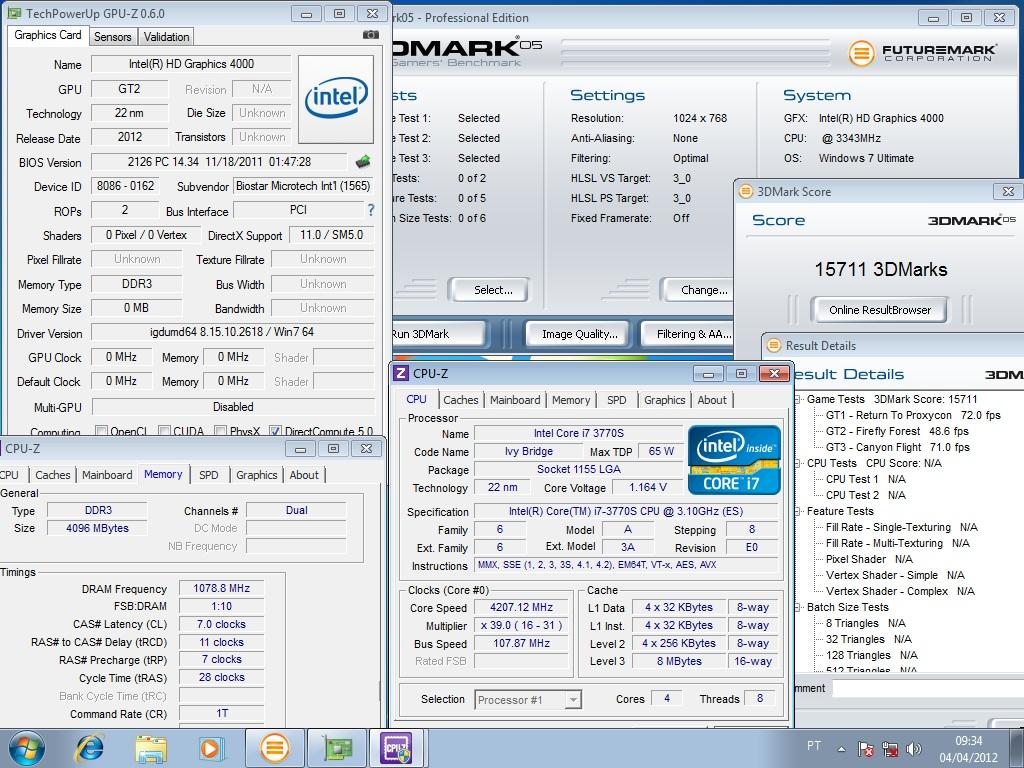Toggle the PhysX checkbox in GPU-Z

click(221, 431)
